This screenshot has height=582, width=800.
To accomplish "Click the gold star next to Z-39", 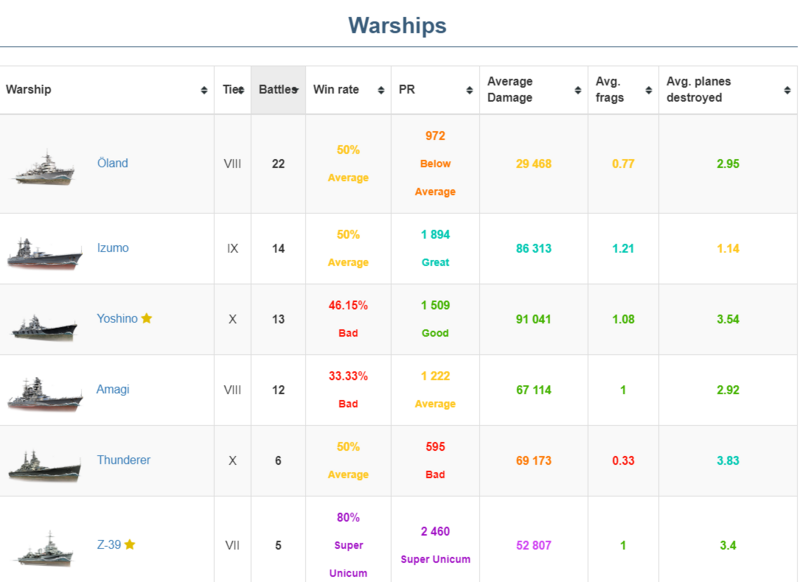I will [x=130, y=545].
